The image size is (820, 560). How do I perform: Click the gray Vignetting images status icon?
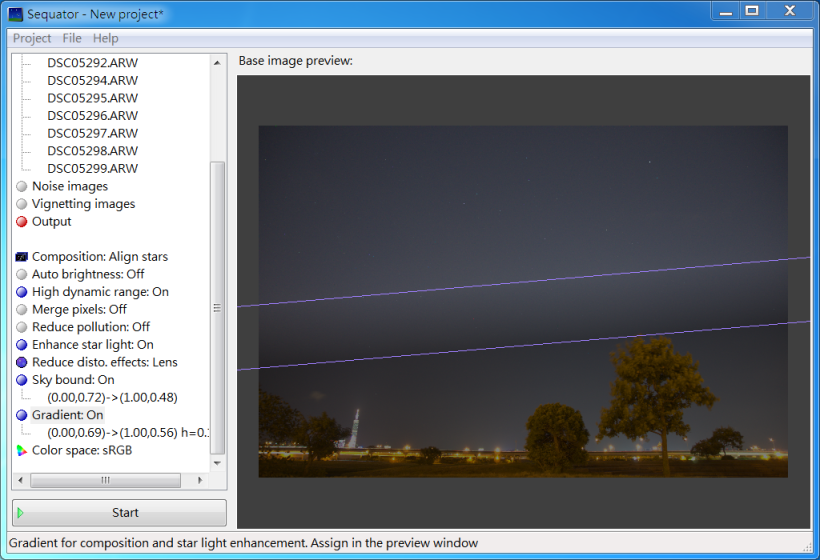[21, 204]
